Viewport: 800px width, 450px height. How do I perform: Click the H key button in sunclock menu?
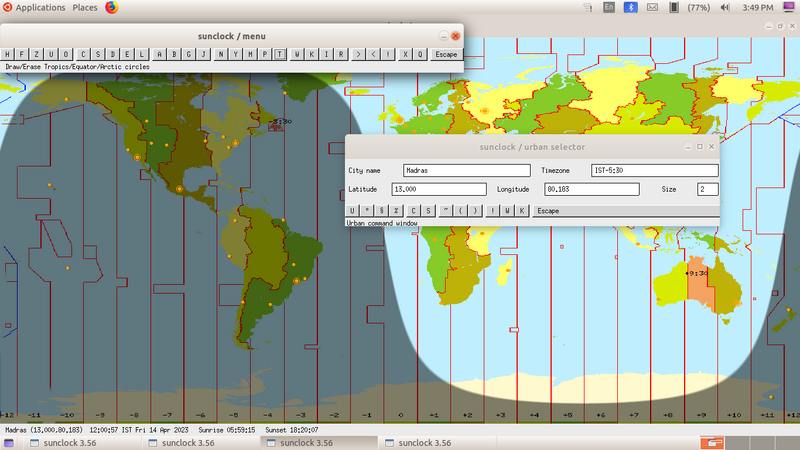coord(8,54)
